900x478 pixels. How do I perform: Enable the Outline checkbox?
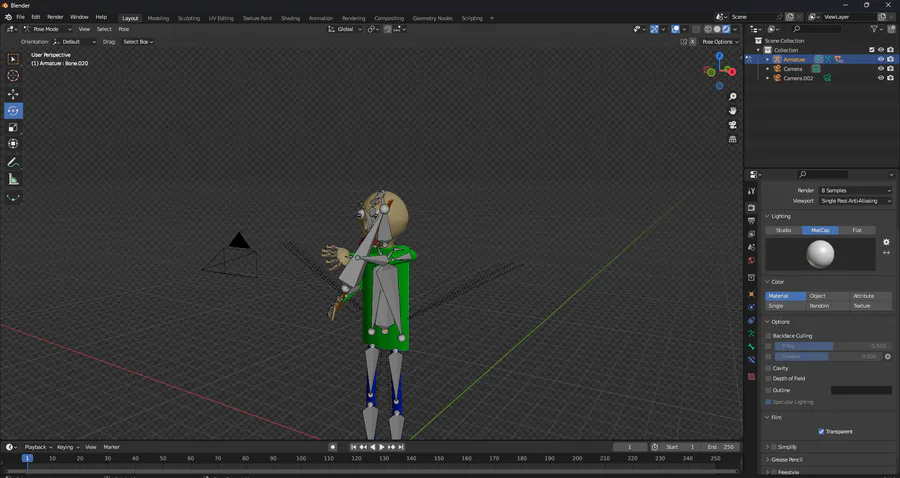pyautogui.click(x=769, y=390)
